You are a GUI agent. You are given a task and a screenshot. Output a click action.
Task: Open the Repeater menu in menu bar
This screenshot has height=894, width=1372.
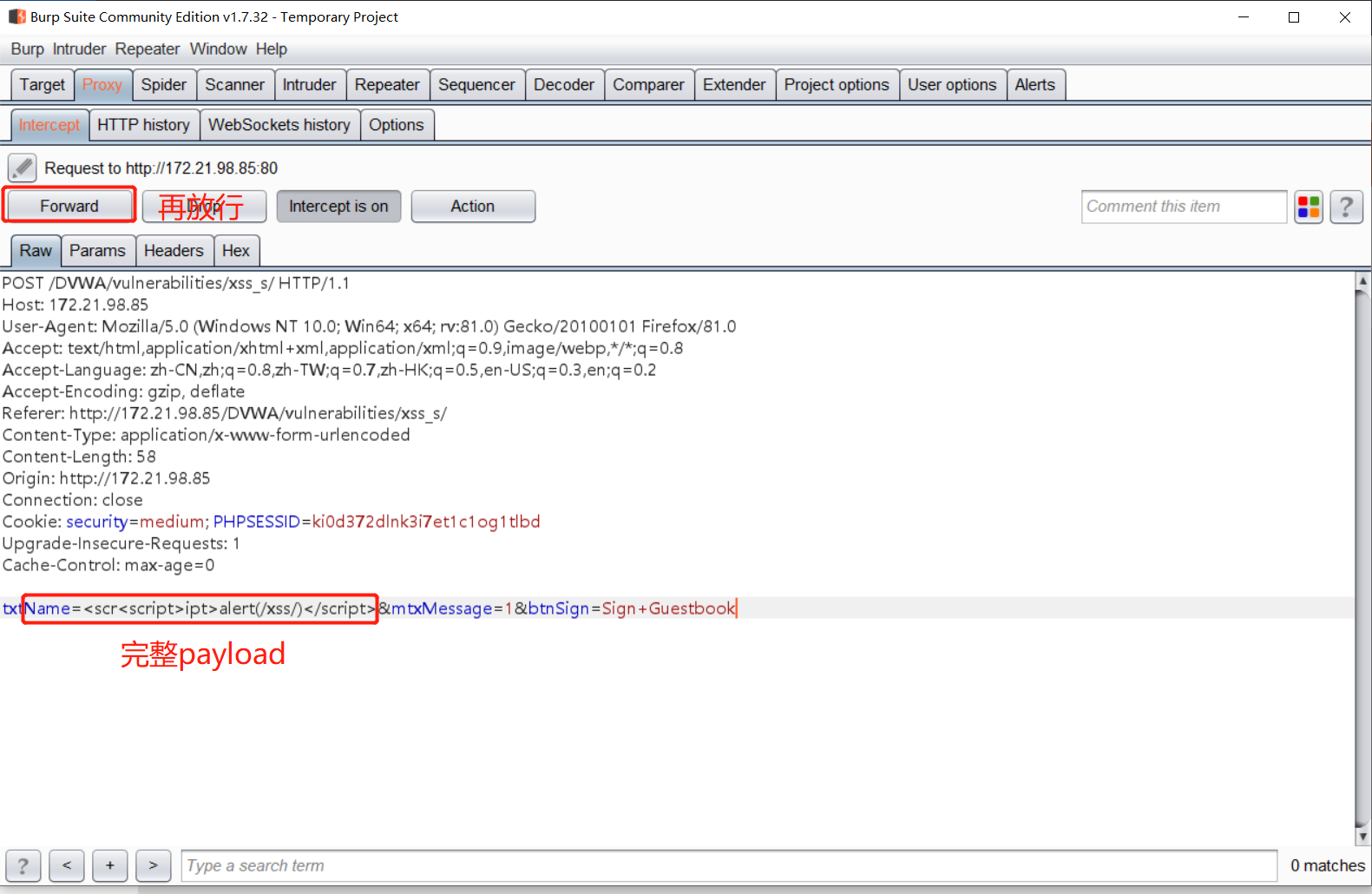tap(148, 49)
